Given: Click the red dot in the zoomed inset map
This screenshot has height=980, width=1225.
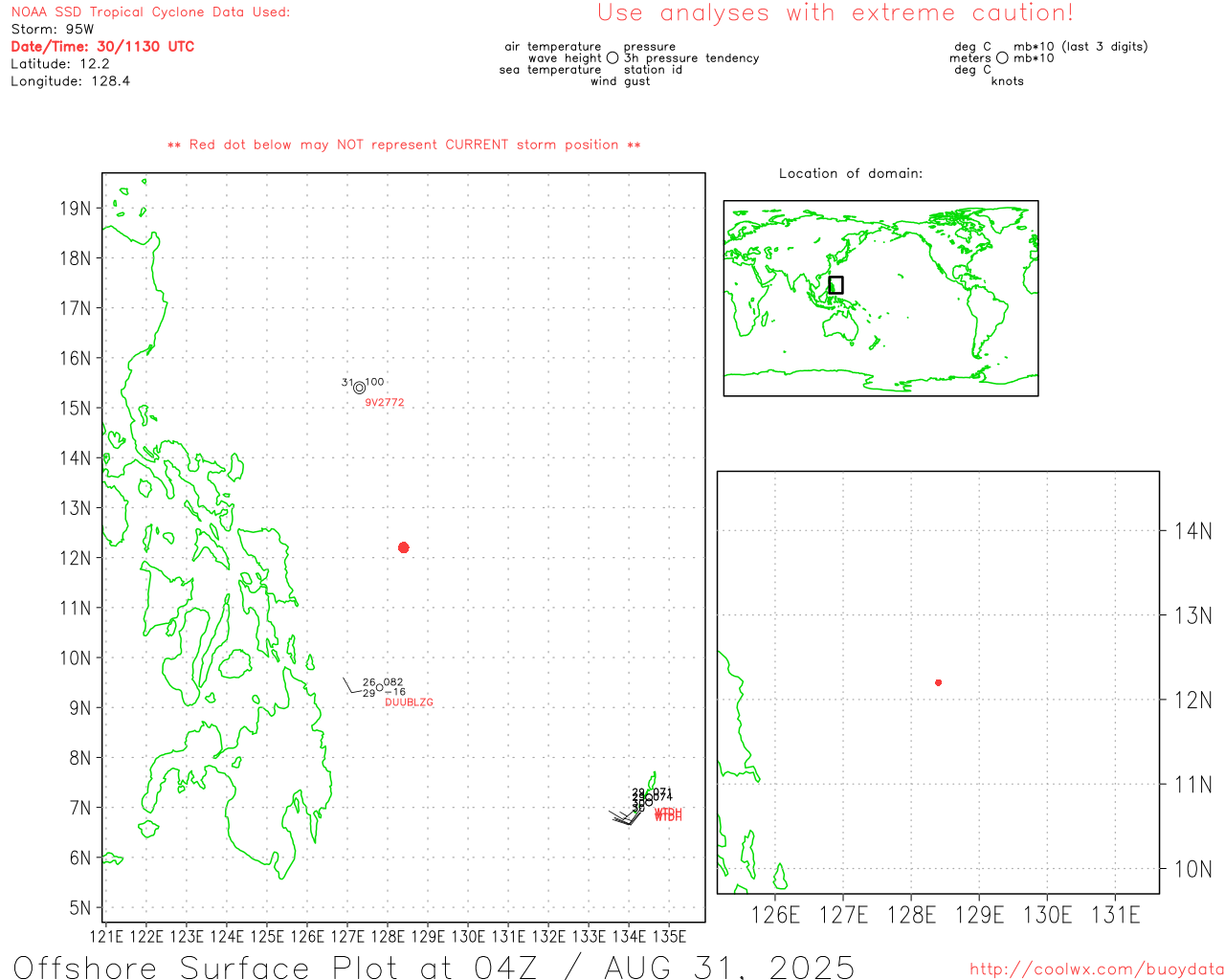Looking at the screenshot, I should (938, 682).
